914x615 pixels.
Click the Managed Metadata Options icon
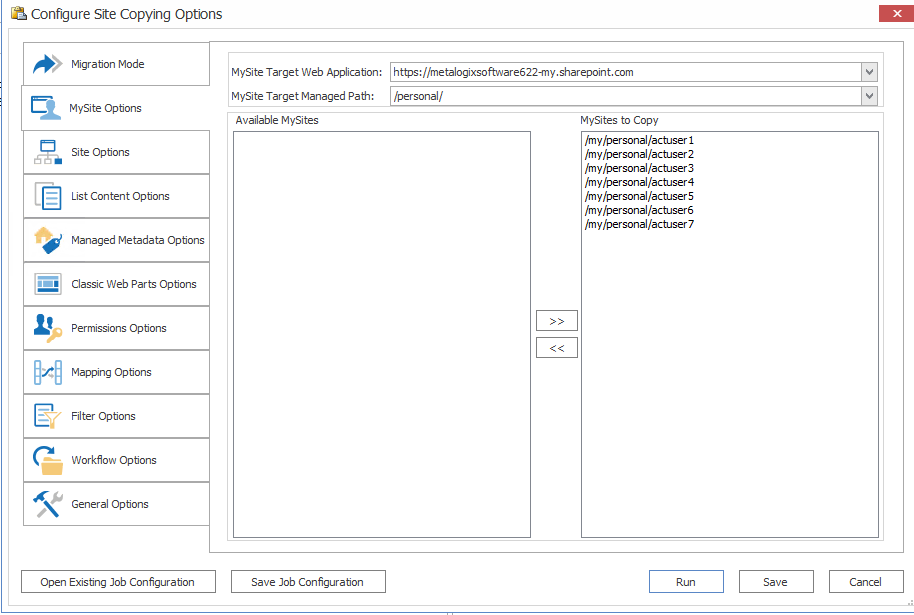coord(44,239)
